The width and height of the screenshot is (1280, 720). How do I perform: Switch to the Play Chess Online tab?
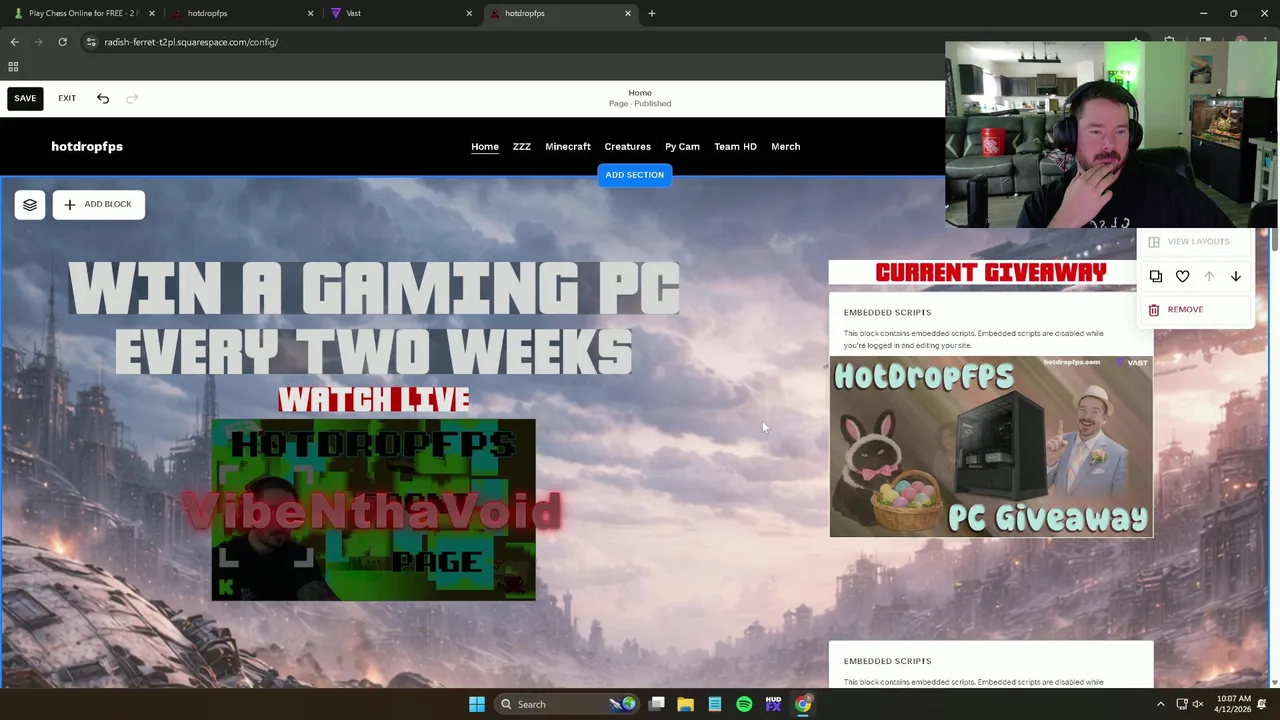(82, 13)
